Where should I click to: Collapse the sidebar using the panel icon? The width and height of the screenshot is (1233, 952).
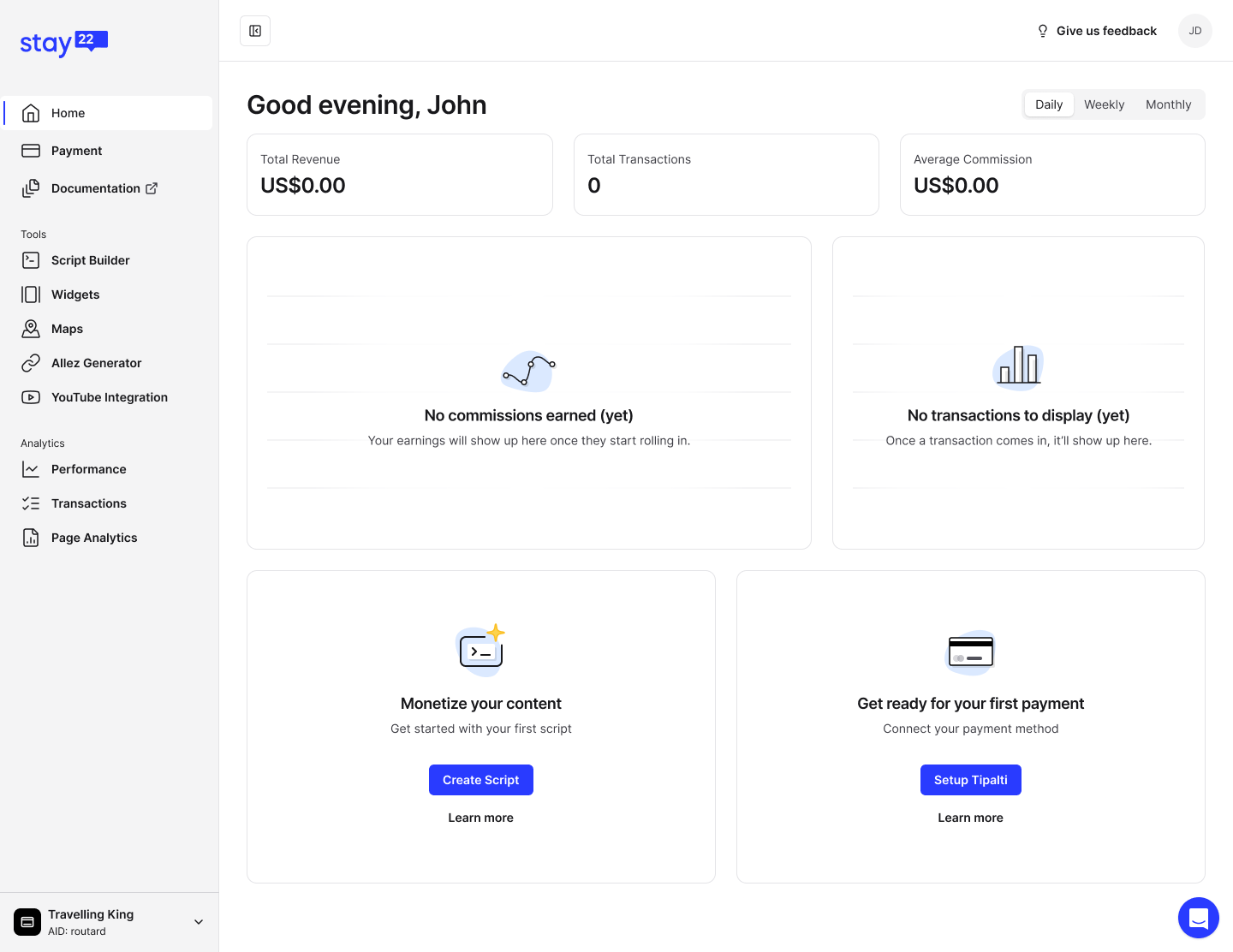click(x=255, y=31)
